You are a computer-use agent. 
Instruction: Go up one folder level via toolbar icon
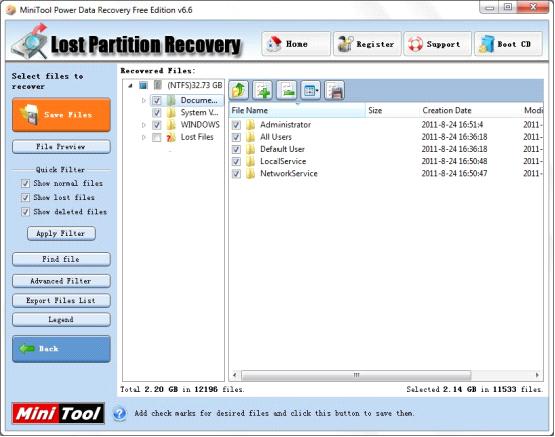click(239, 90)
